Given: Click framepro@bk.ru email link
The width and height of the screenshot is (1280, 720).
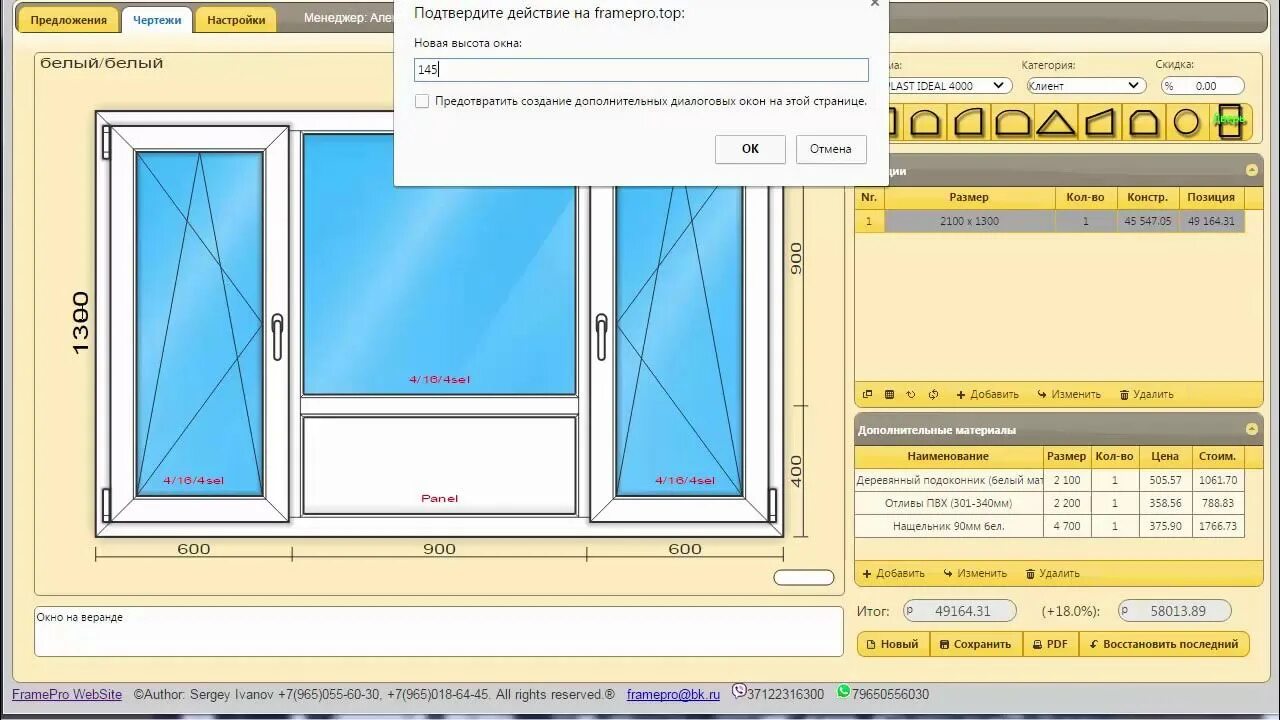Looking at the screenshot, I should [673, 694].
